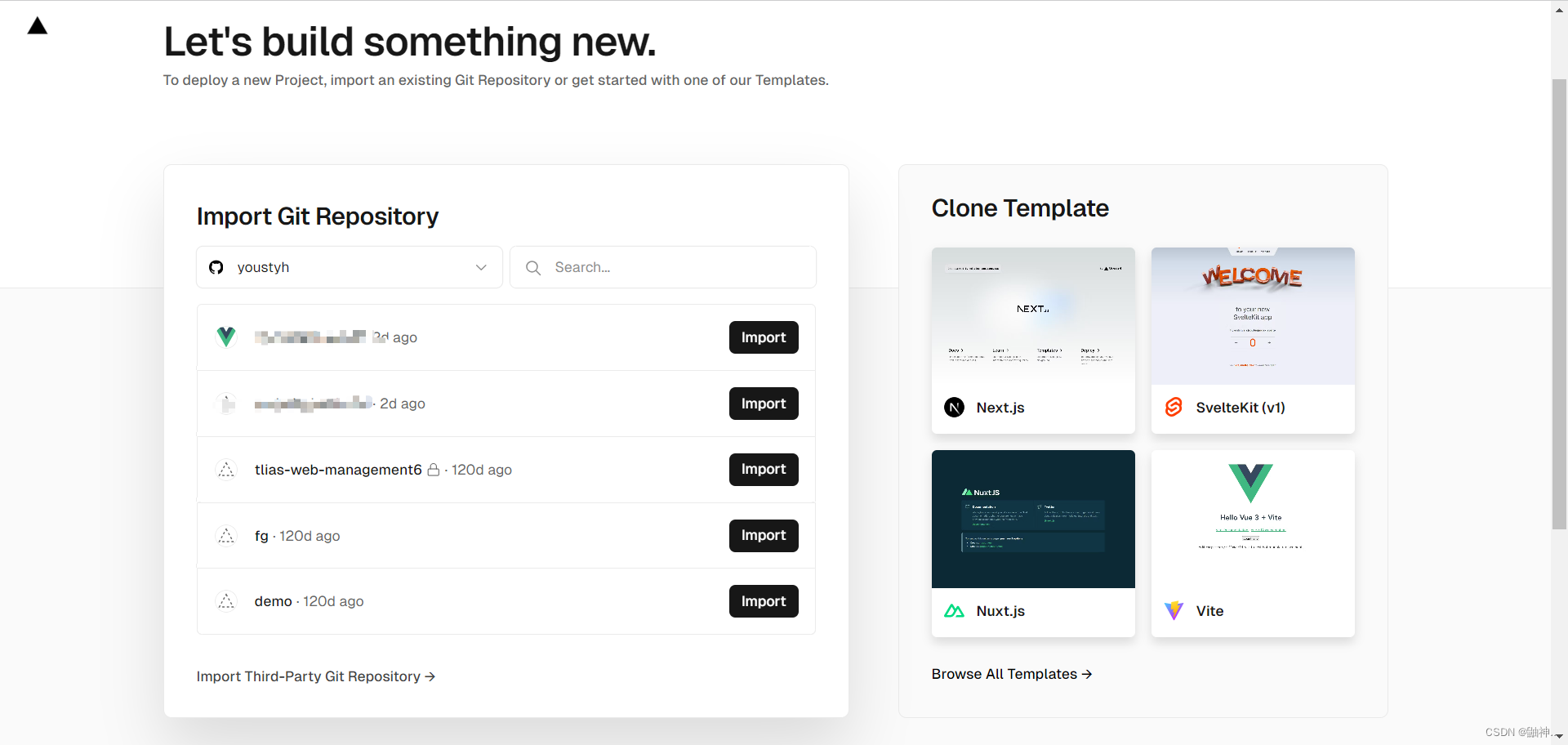Click the Nuxt.js logo icon
This screenshot has width=1568, height=745.
coord(954,610)
